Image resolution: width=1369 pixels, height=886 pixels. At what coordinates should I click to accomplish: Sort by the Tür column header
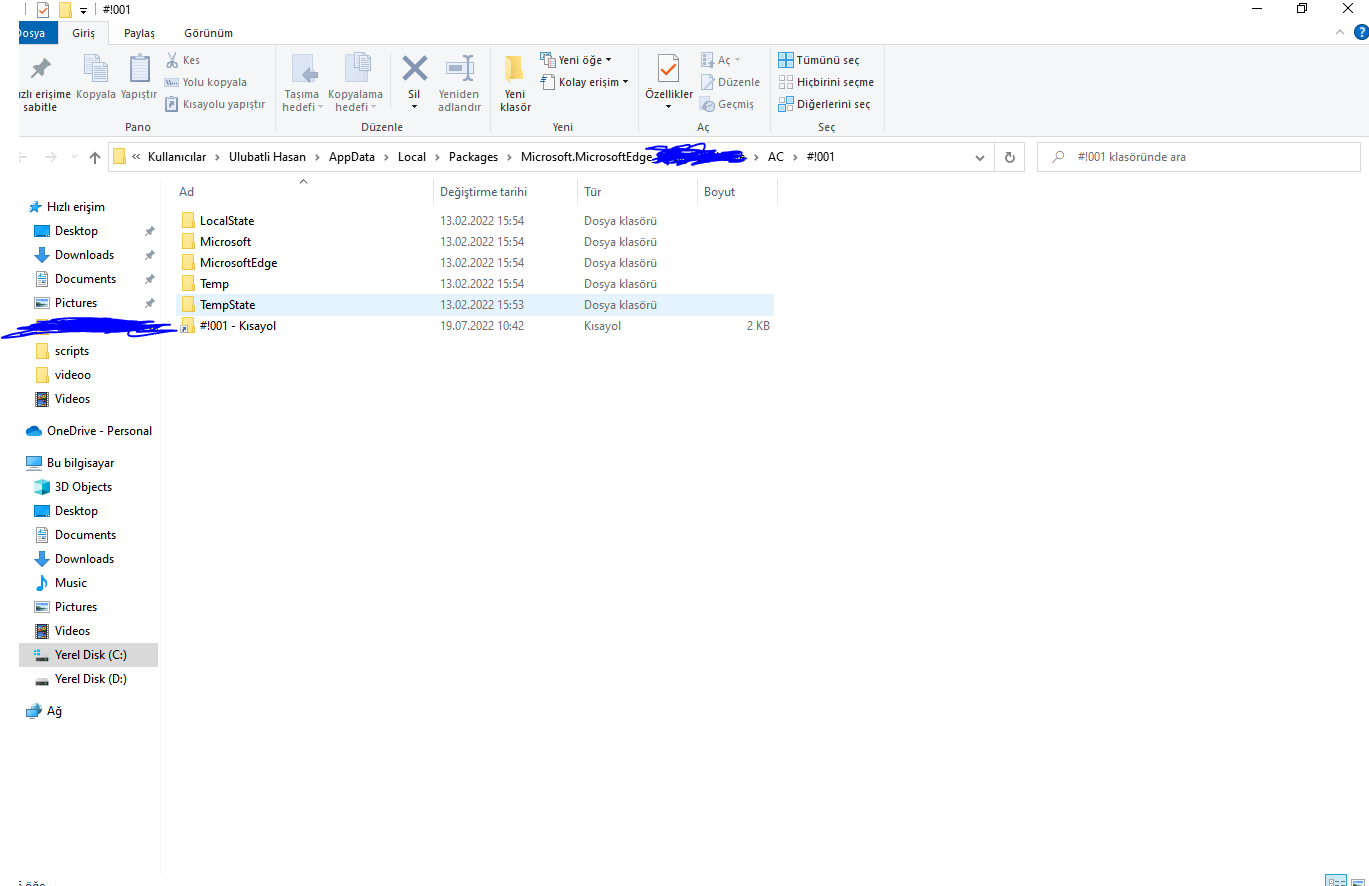pyautogui.click(x=593, y=192)
